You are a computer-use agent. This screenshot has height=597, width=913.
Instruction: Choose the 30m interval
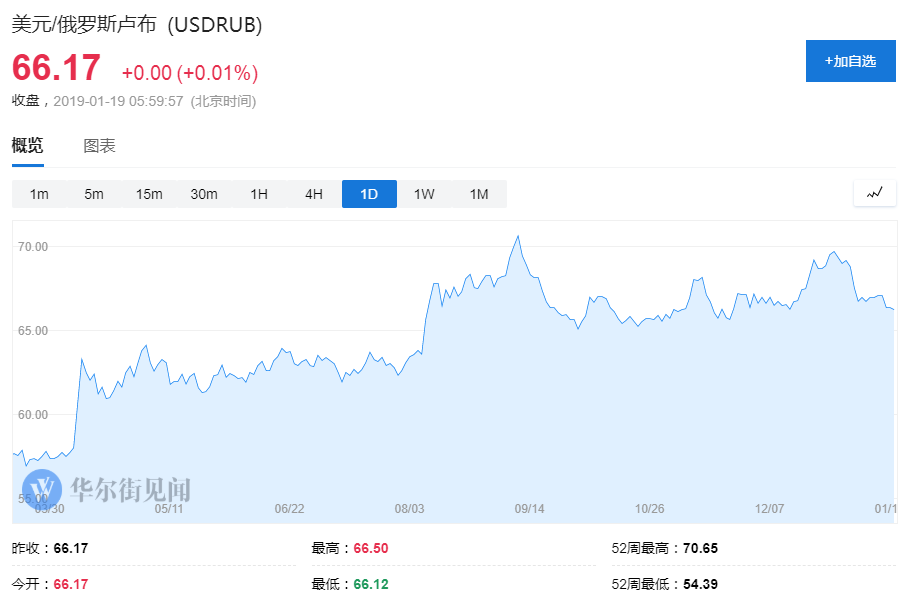pos(204,194)
